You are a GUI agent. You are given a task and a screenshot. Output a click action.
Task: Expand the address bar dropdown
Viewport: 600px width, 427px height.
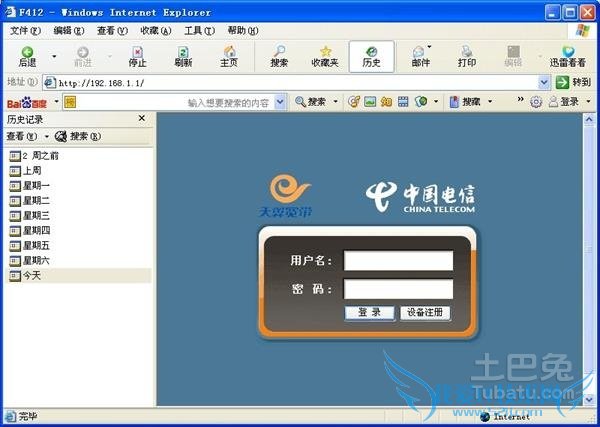pyautogui.click(x=544, y=82)
